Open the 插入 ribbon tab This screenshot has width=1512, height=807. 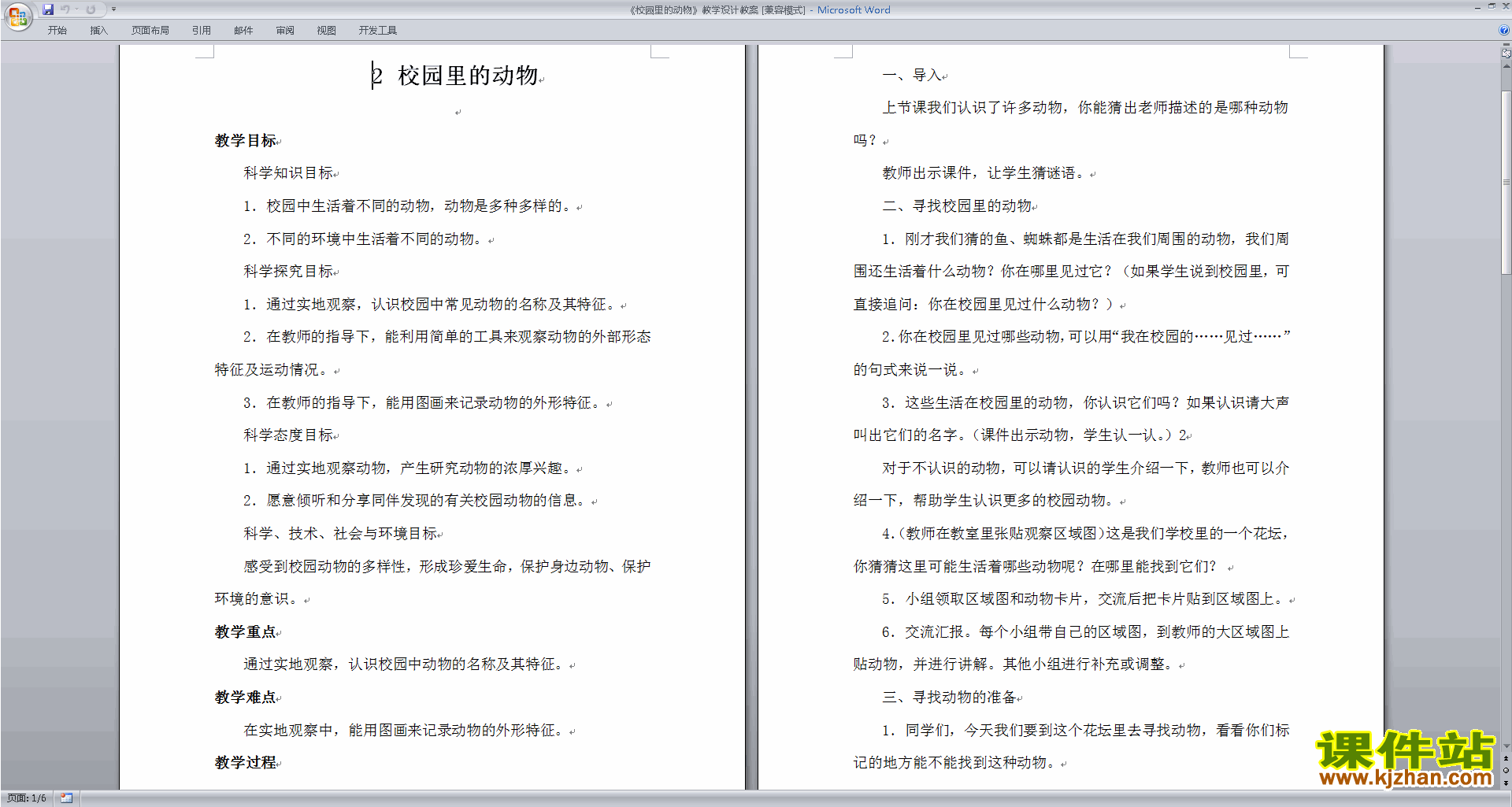pos(98,31)
